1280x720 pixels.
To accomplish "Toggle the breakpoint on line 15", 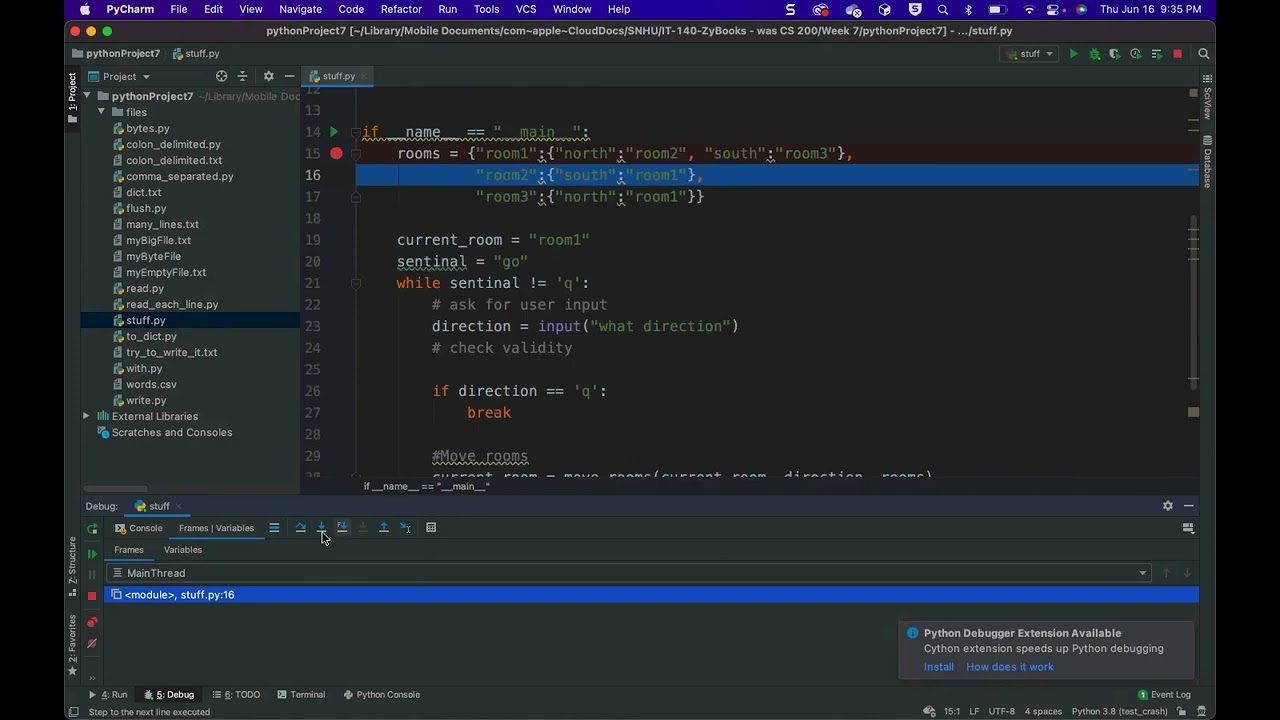I will tap(336, 154).
